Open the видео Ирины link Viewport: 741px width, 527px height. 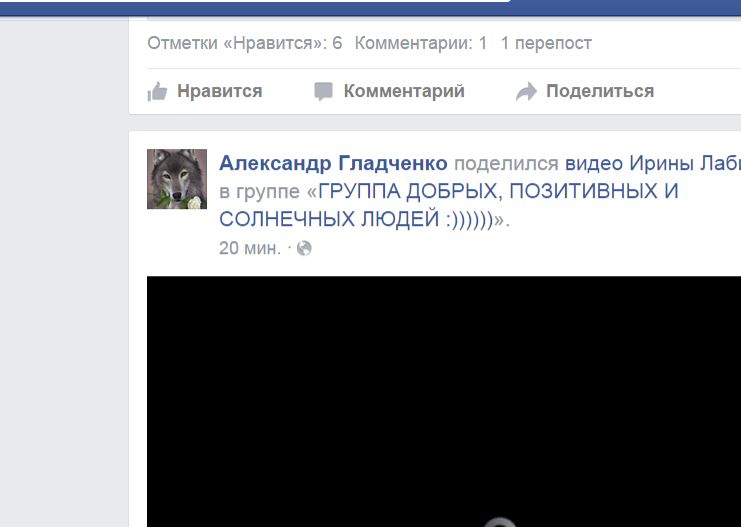[653, 164]
